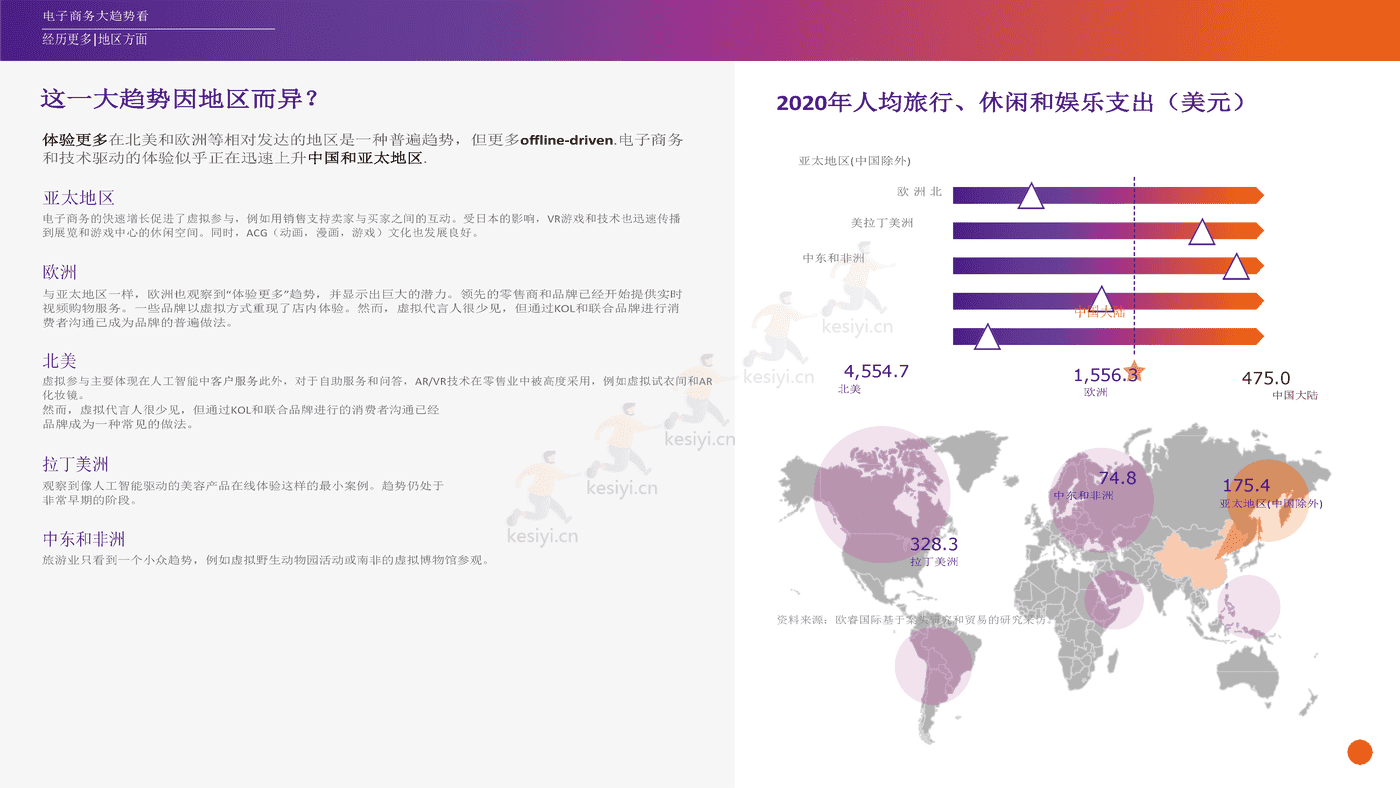Click the orange bubble over East Asia

tap(1267, 499)
